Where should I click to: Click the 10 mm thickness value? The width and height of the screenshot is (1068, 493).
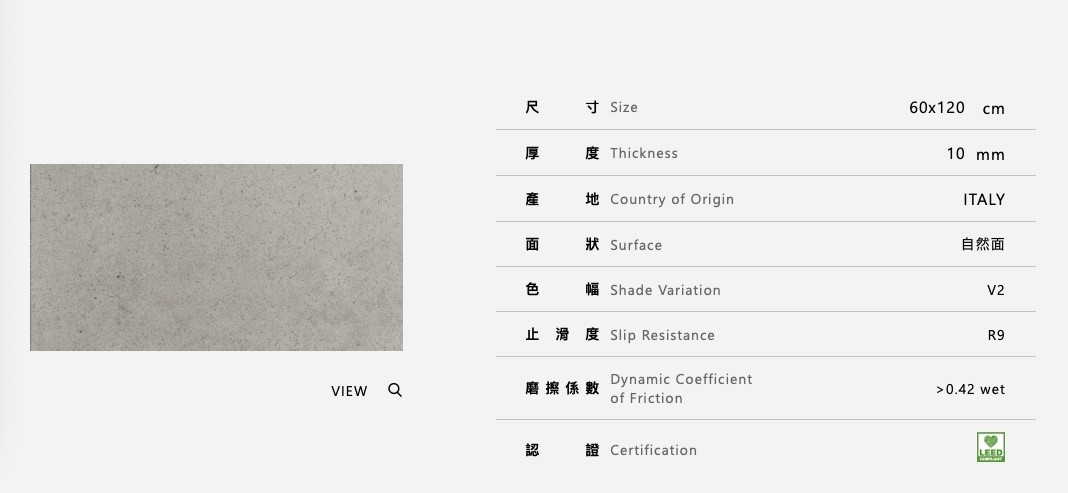point(974,154)
